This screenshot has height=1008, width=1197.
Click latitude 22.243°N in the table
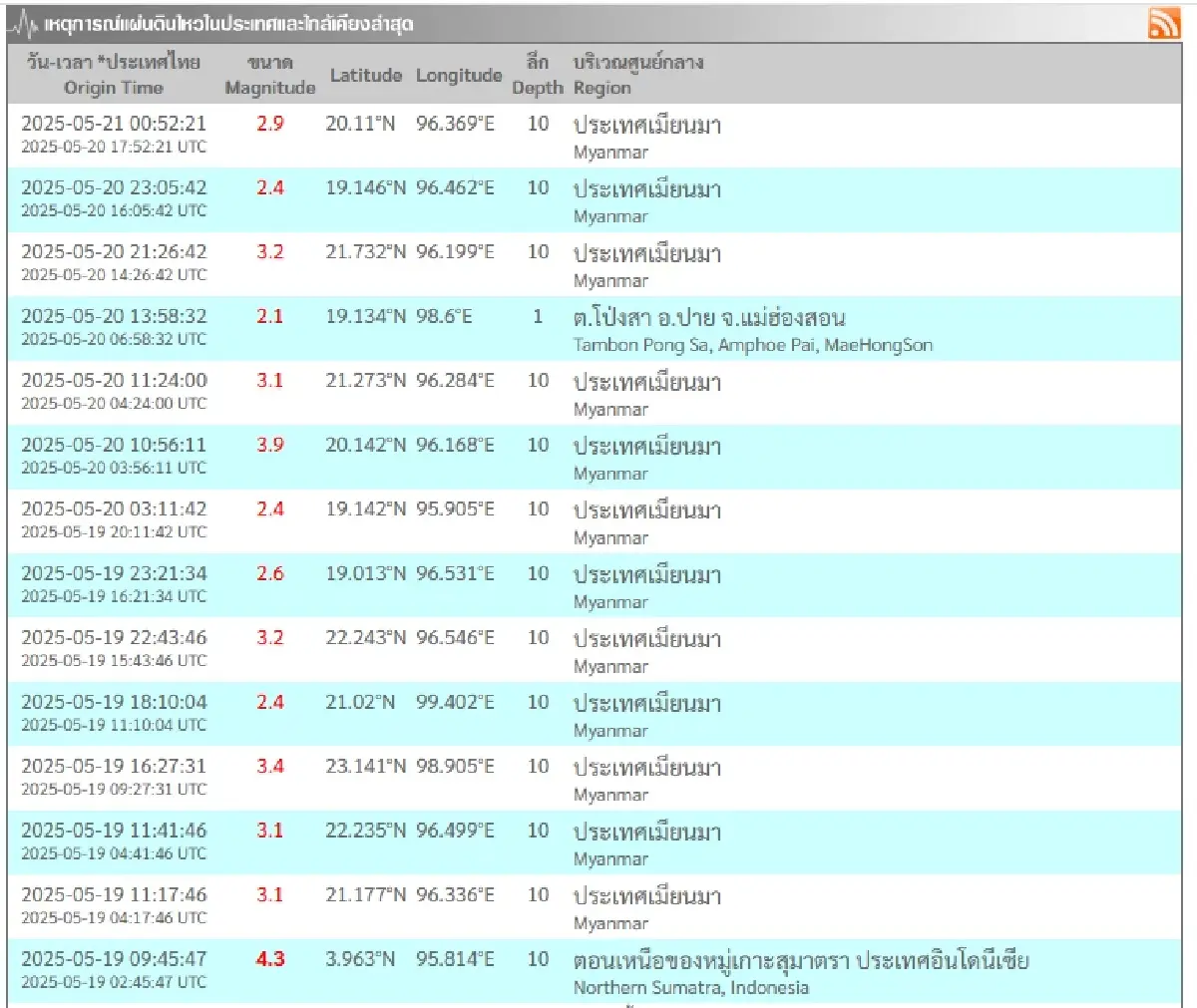coord(365,637)
